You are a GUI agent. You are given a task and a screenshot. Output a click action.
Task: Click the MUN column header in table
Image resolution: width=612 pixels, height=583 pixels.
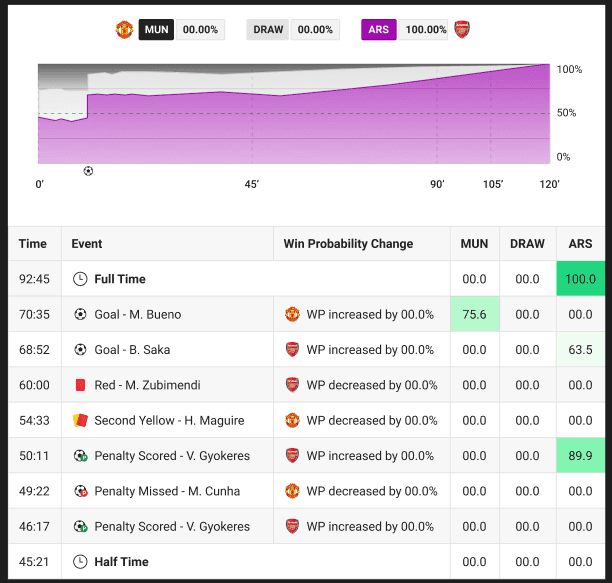click(x=474, y=244)
